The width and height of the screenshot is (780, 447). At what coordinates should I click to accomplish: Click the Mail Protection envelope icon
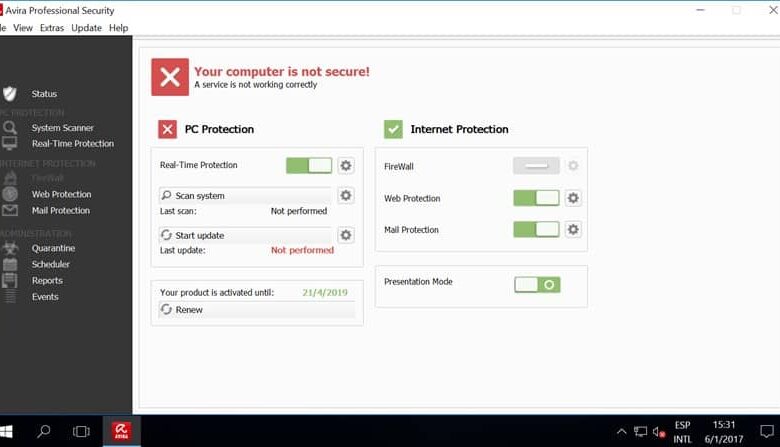point(9,210)
